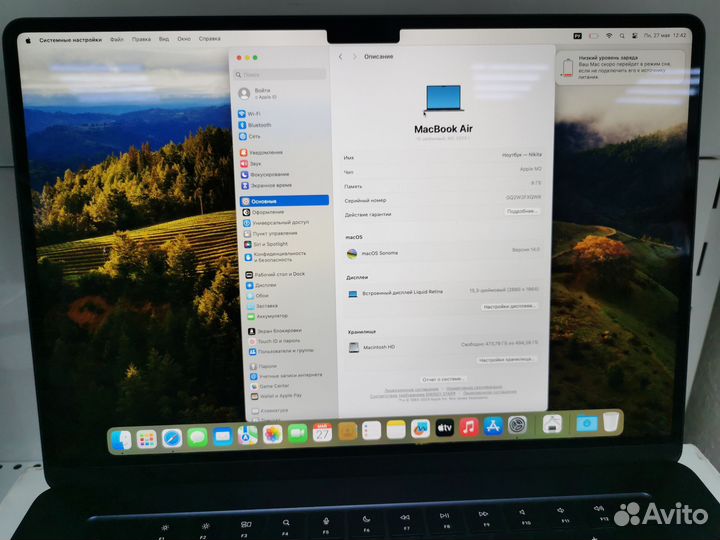Open Фокусирование in the sidebar
Screen dimensions: 720x540
pos(265,174)
